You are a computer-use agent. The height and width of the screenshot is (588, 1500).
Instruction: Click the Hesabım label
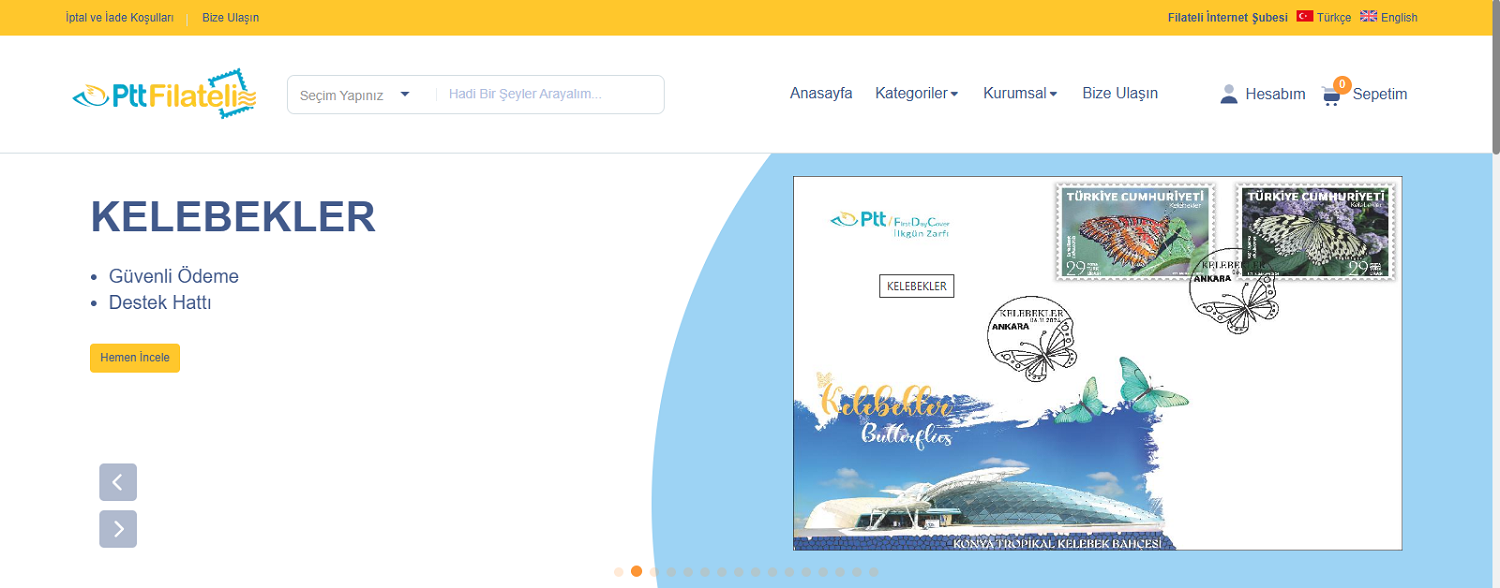click(1275, 94)
